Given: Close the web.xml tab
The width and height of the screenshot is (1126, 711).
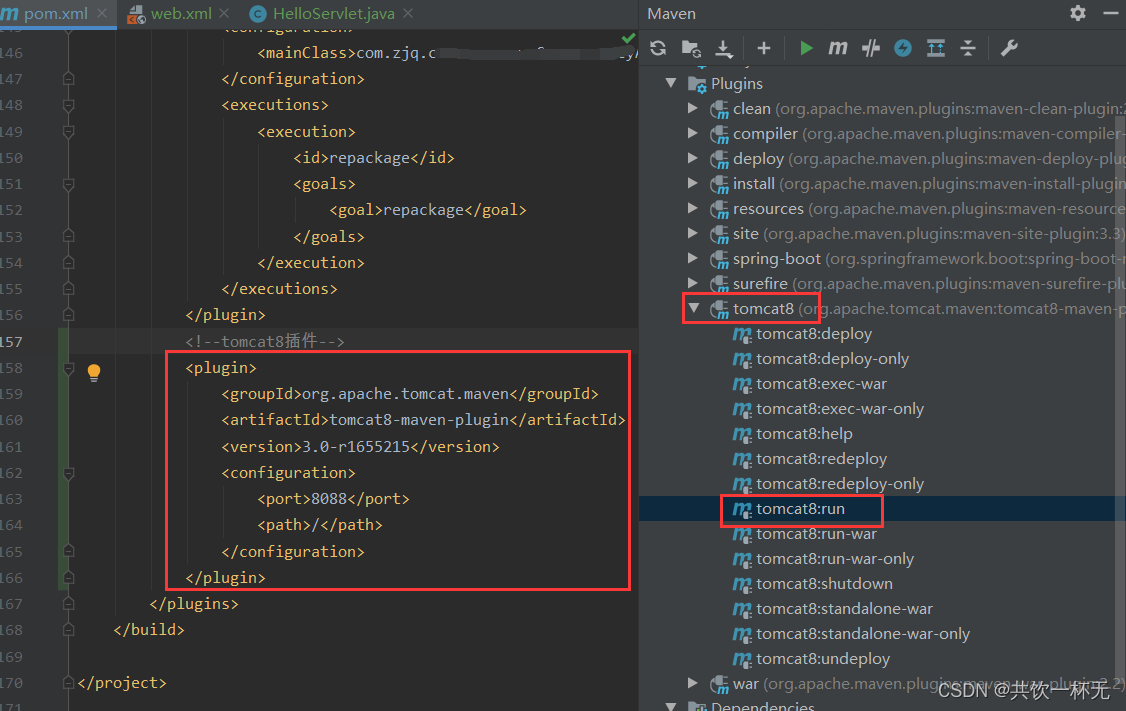Looking at the screenshot, I should (x=224, y=13).
